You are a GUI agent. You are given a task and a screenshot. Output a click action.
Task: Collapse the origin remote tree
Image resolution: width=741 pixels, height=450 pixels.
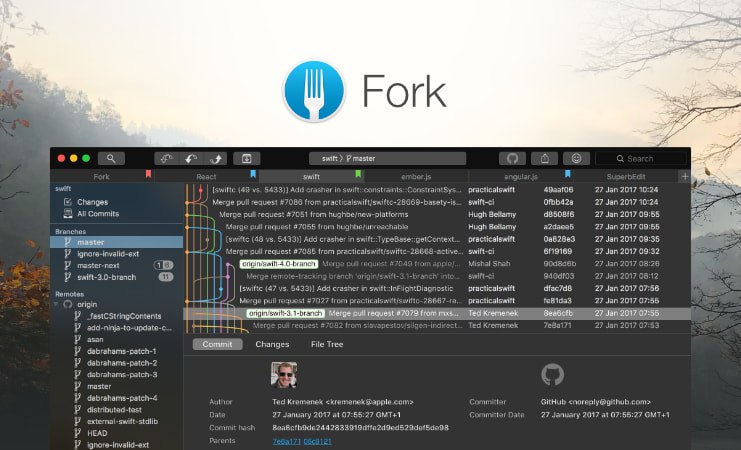click(56, 304)
